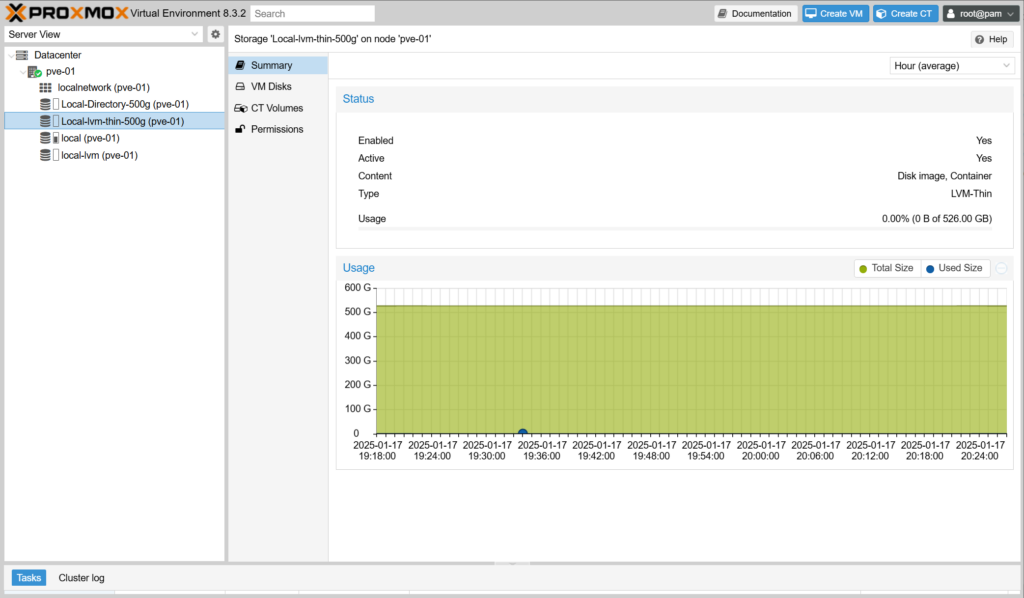Screen dimensions: 1024x598
Task: Click the Create CT button
Action: coord(905,14)
